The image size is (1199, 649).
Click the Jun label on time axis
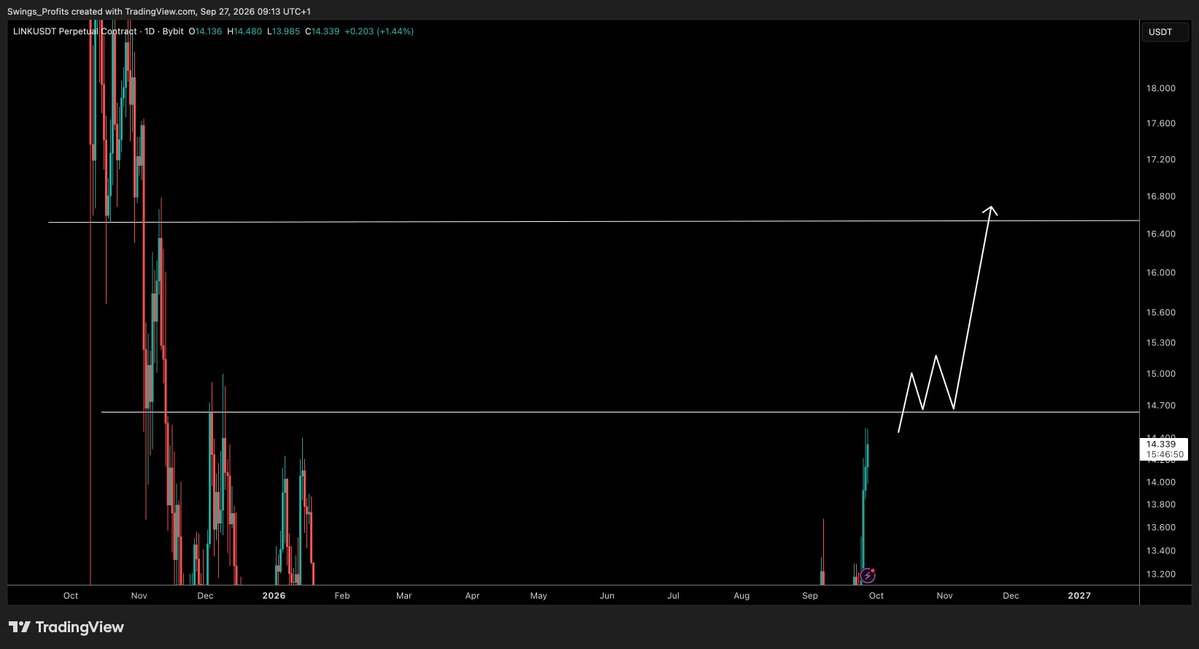(607, 595)
